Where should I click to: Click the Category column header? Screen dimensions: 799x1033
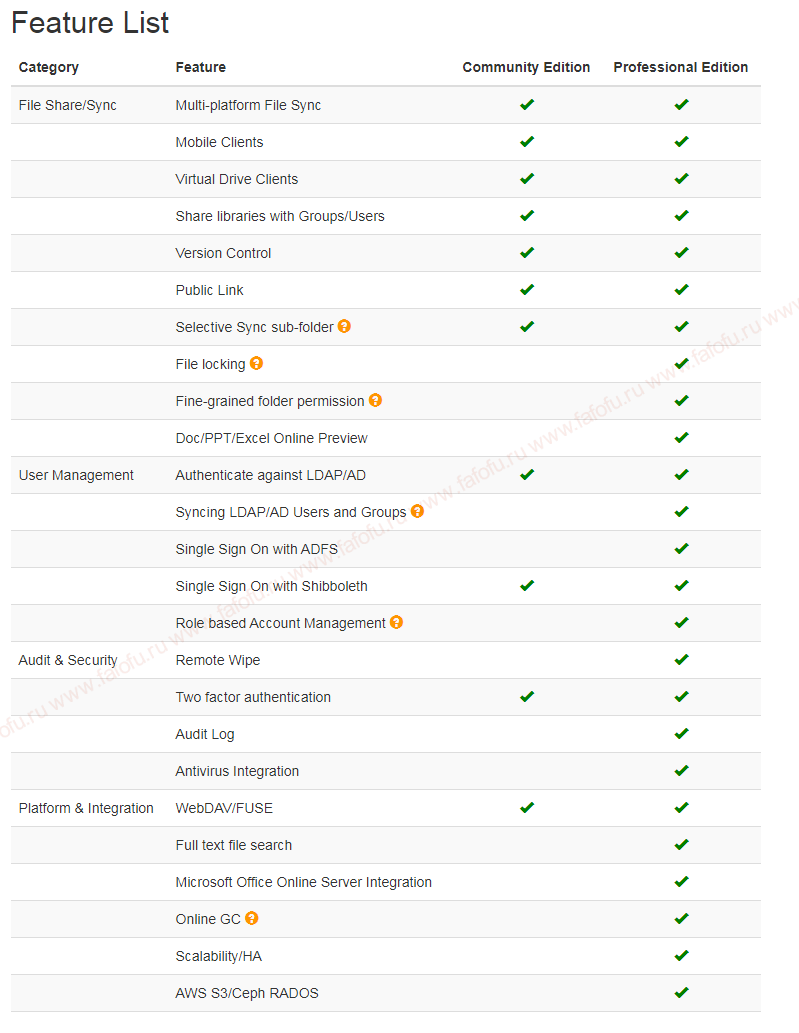[49, 67]
